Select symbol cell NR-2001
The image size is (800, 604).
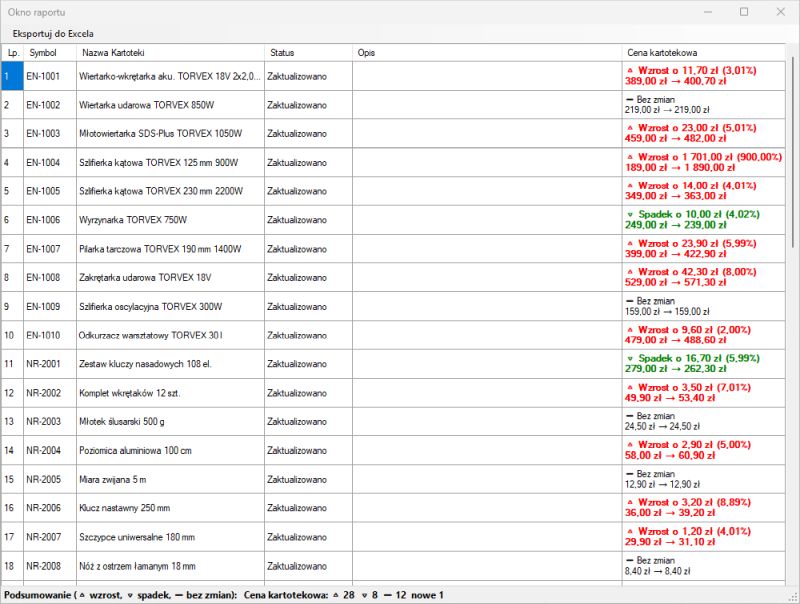click(50, 364)
